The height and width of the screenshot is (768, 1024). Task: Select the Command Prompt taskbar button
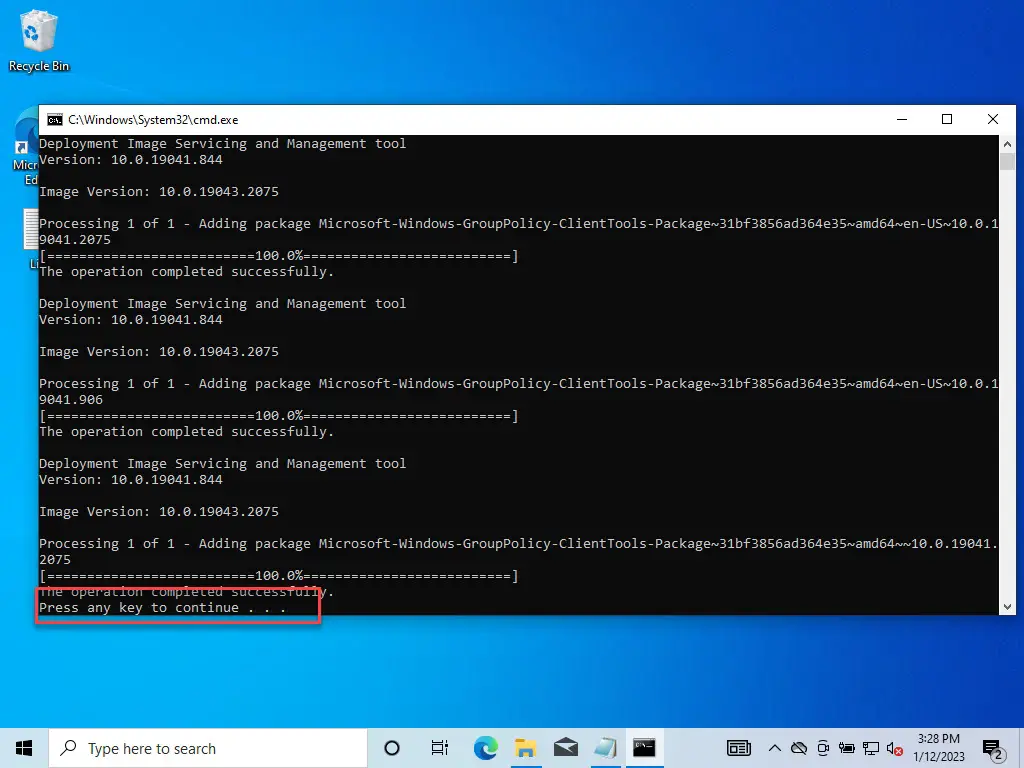pyautogui.click(x=645, y=748)
